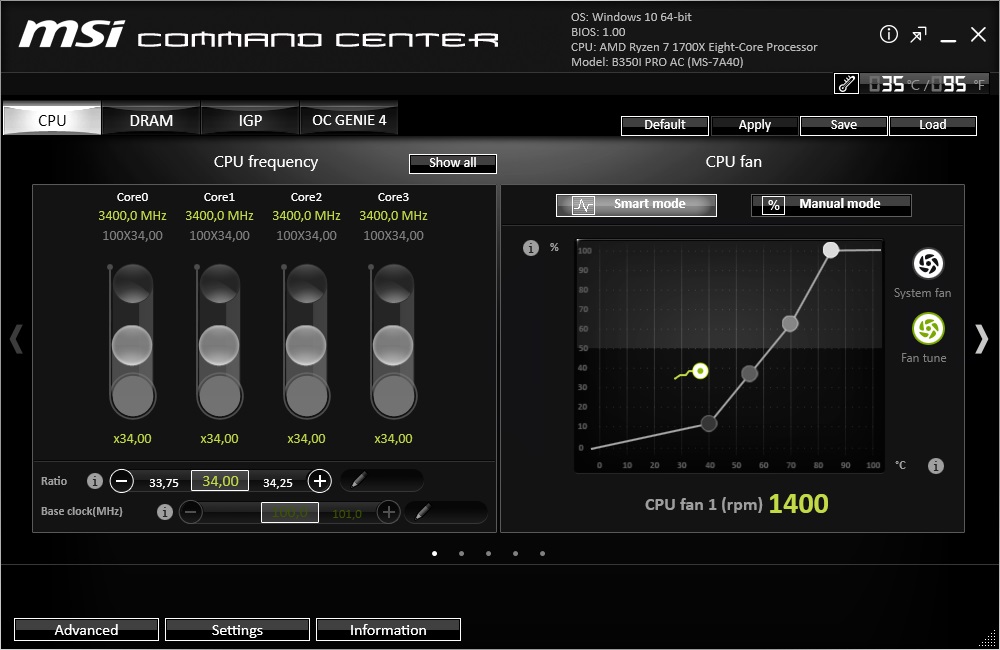Click the Save profile button
1000x650 pixels.
tap(843, 125)
